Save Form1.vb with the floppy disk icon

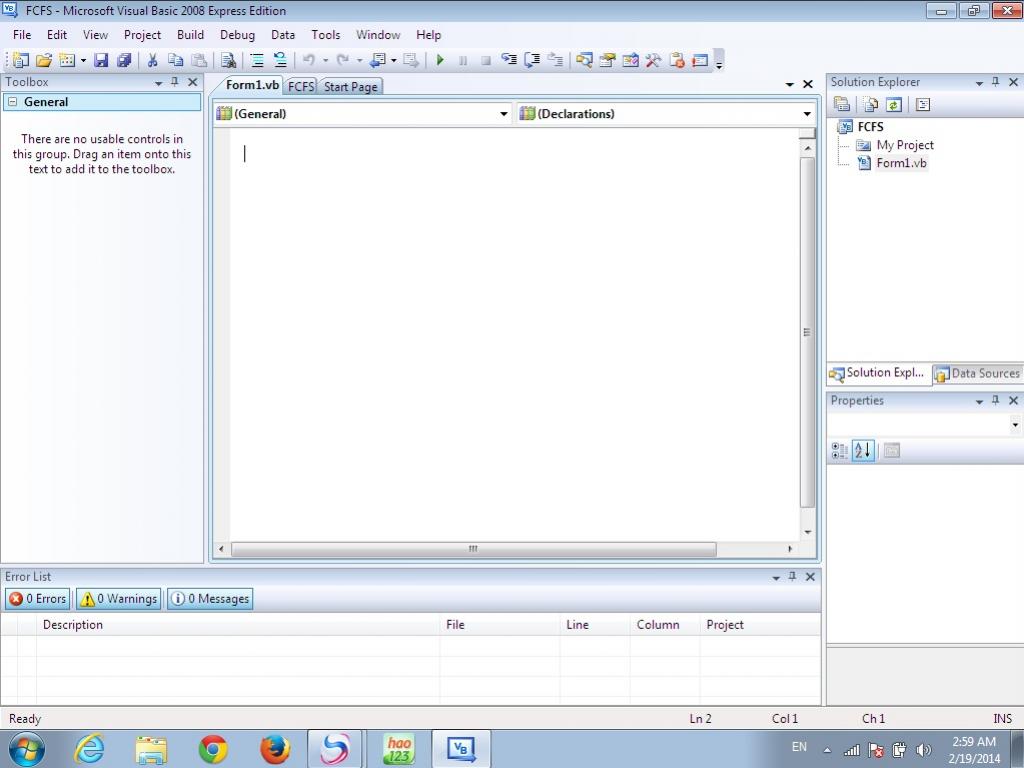point(101,60)
